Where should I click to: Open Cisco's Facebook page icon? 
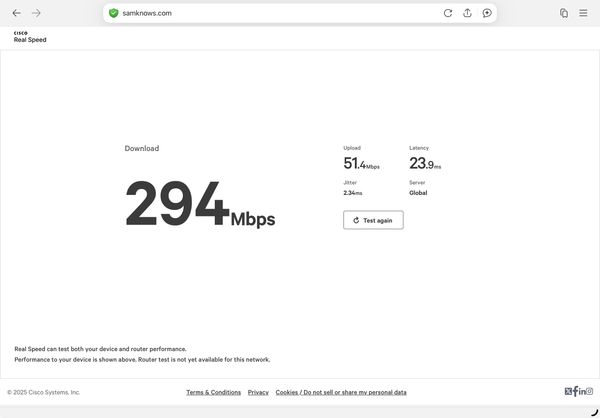click(x=575, y=391)
